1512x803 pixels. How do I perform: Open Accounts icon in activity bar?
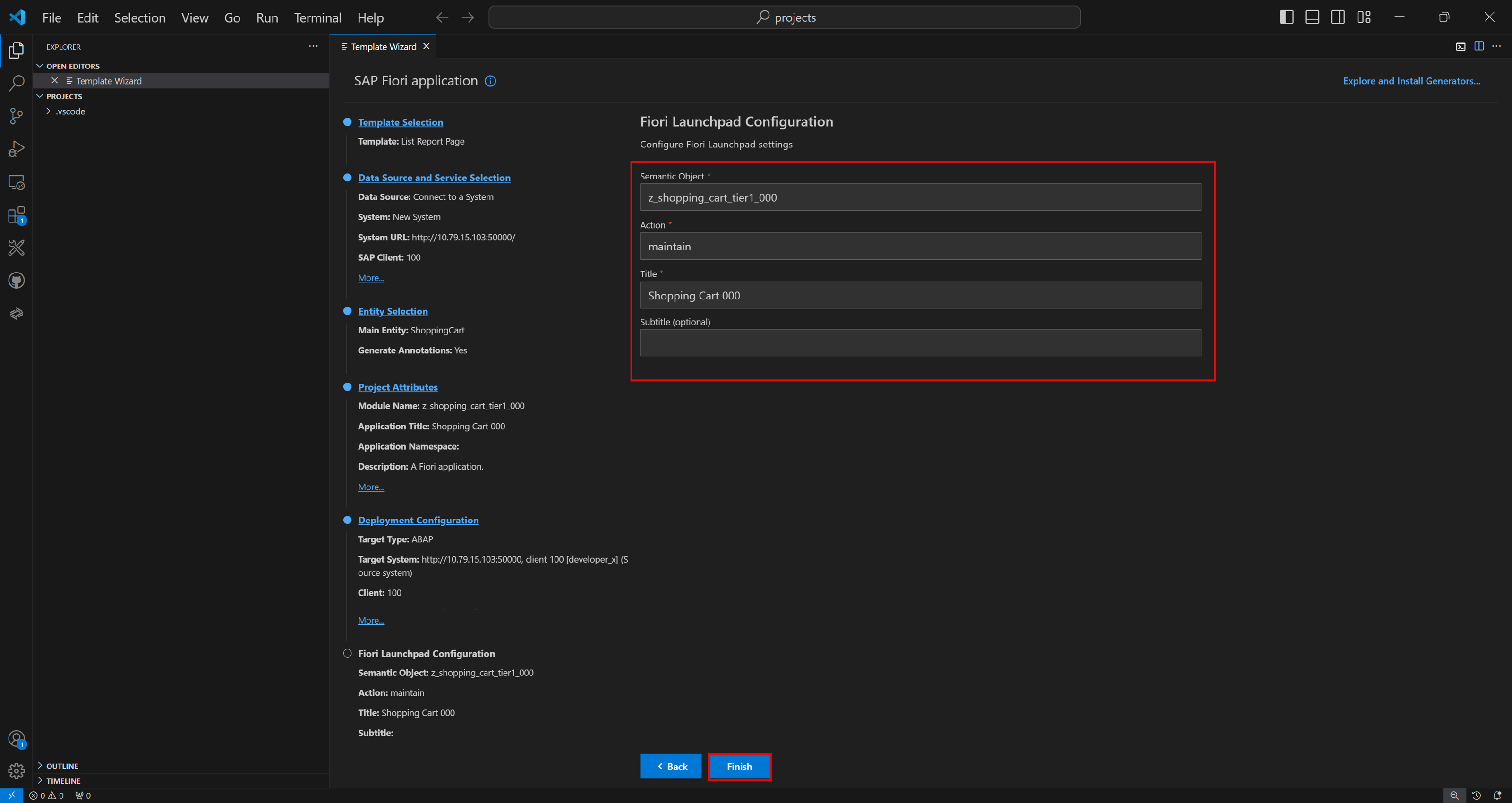[17, 739]
